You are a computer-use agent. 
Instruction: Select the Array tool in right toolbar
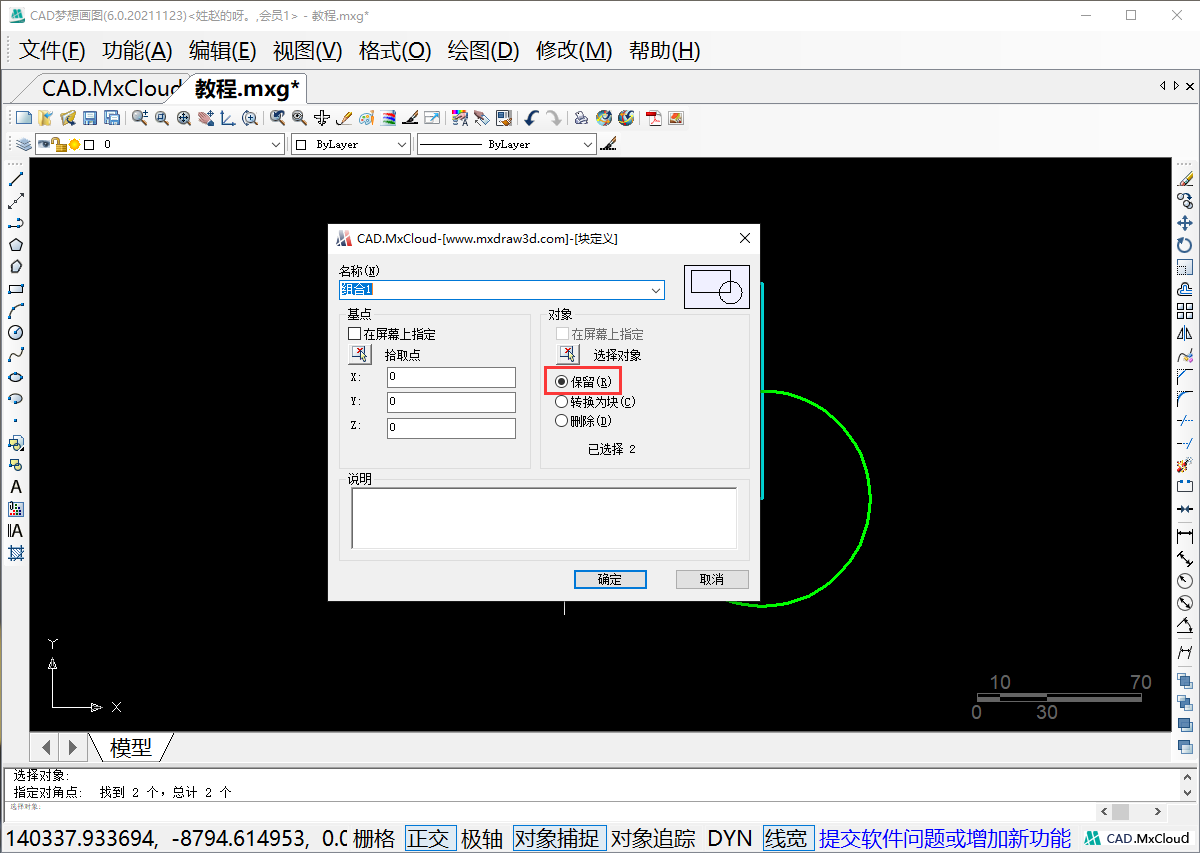coord(1185,311)
